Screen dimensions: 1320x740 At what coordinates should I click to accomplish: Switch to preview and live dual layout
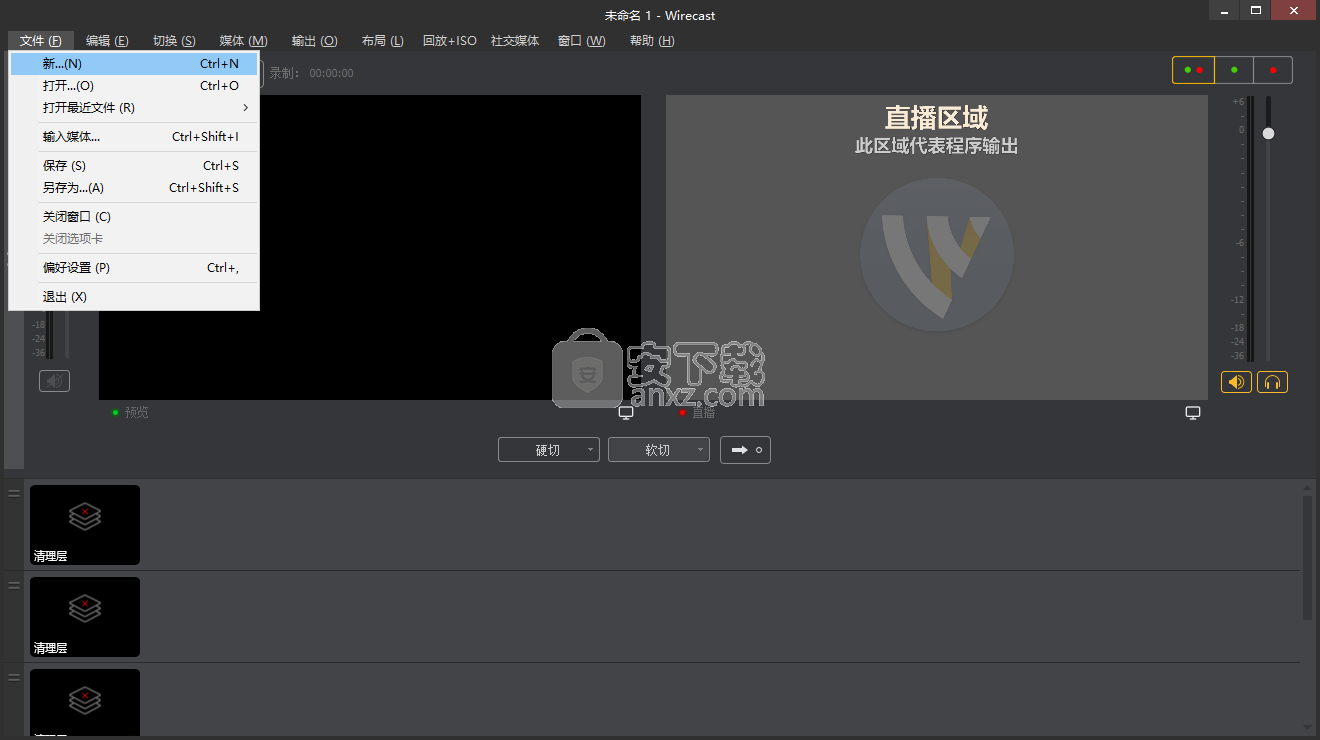1193,70
